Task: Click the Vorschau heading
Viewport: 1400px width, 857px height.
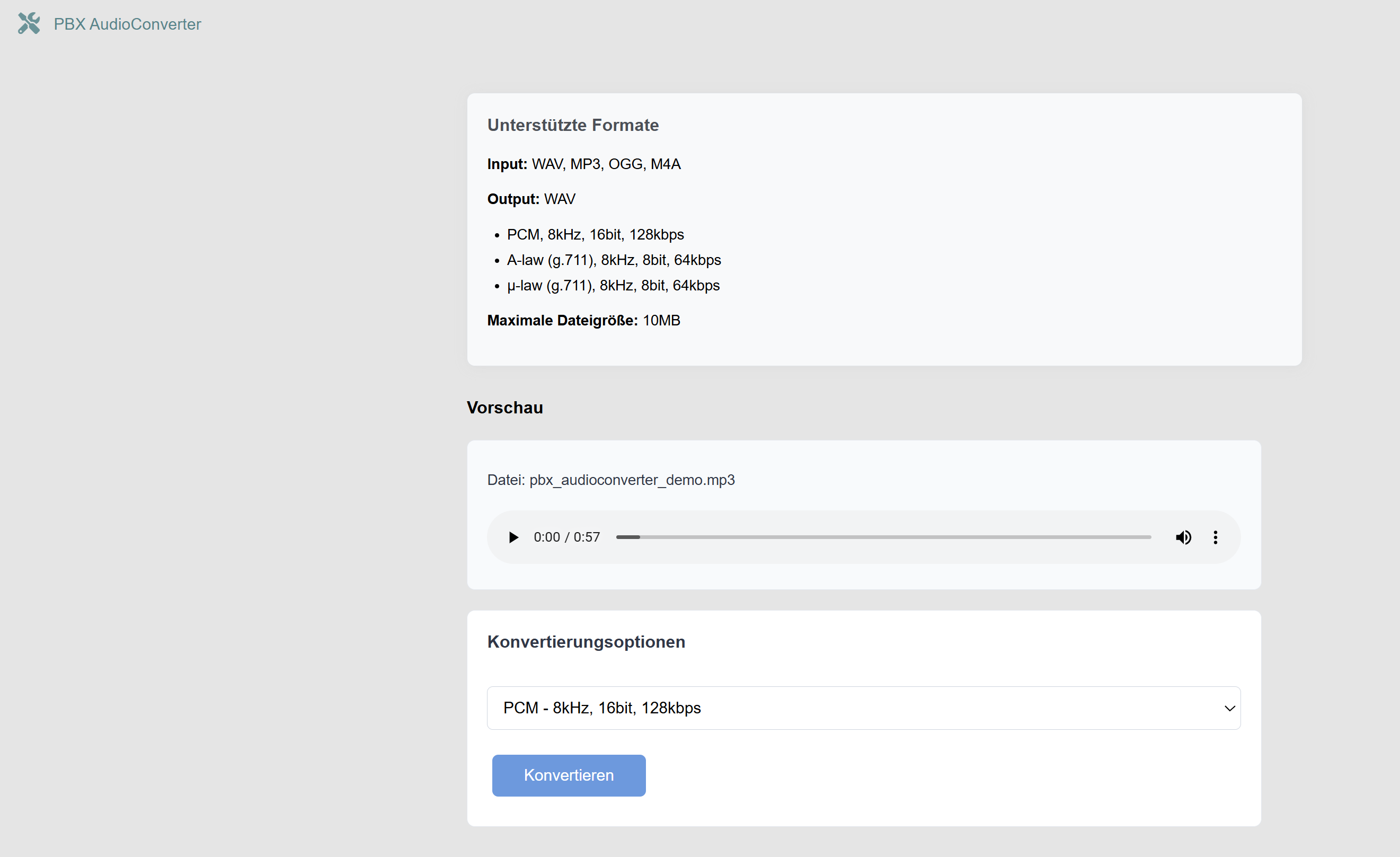Action: [x=504, y=408]
